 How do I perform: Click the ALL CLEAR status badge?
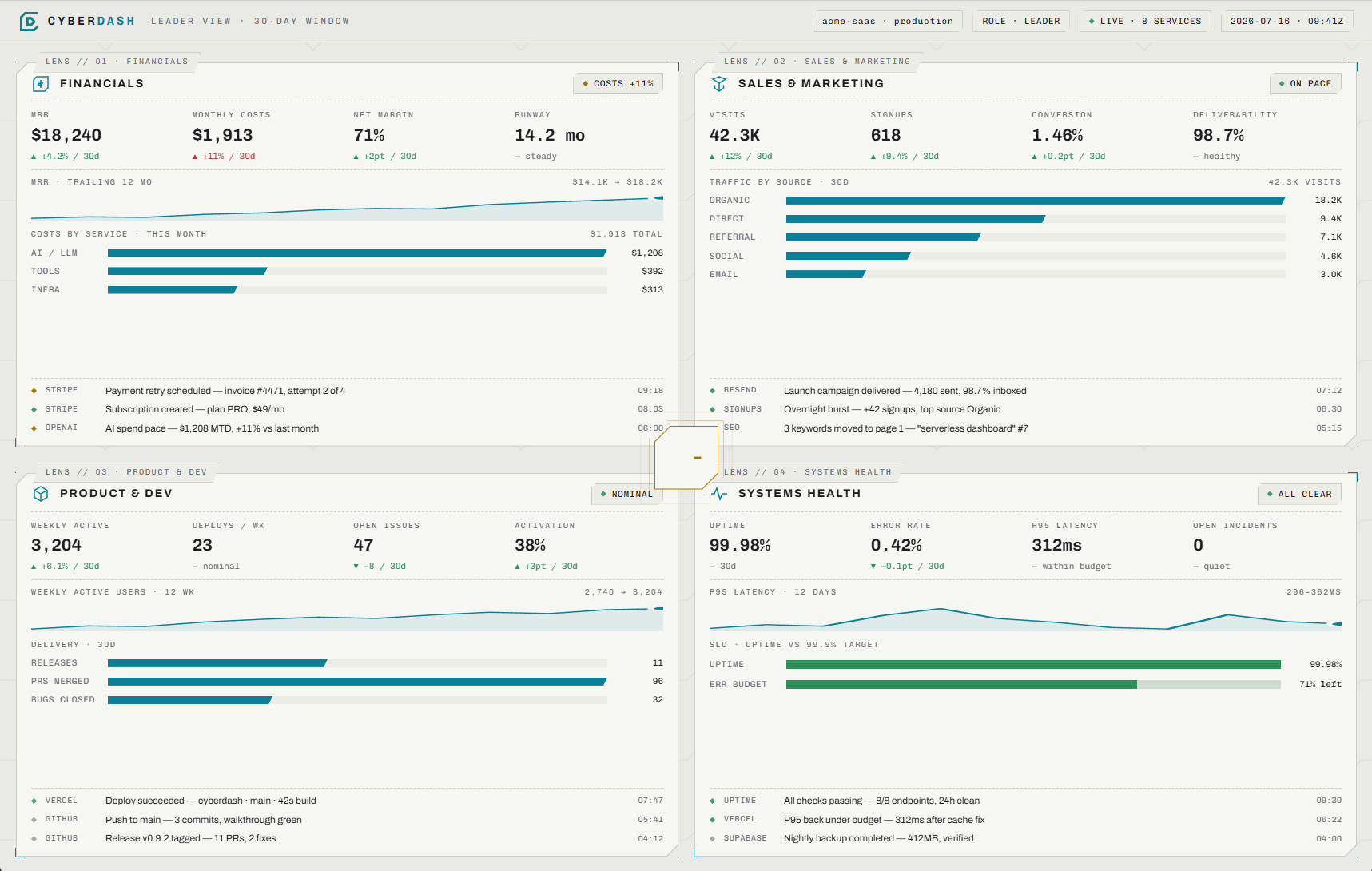tap(1299, 495)
